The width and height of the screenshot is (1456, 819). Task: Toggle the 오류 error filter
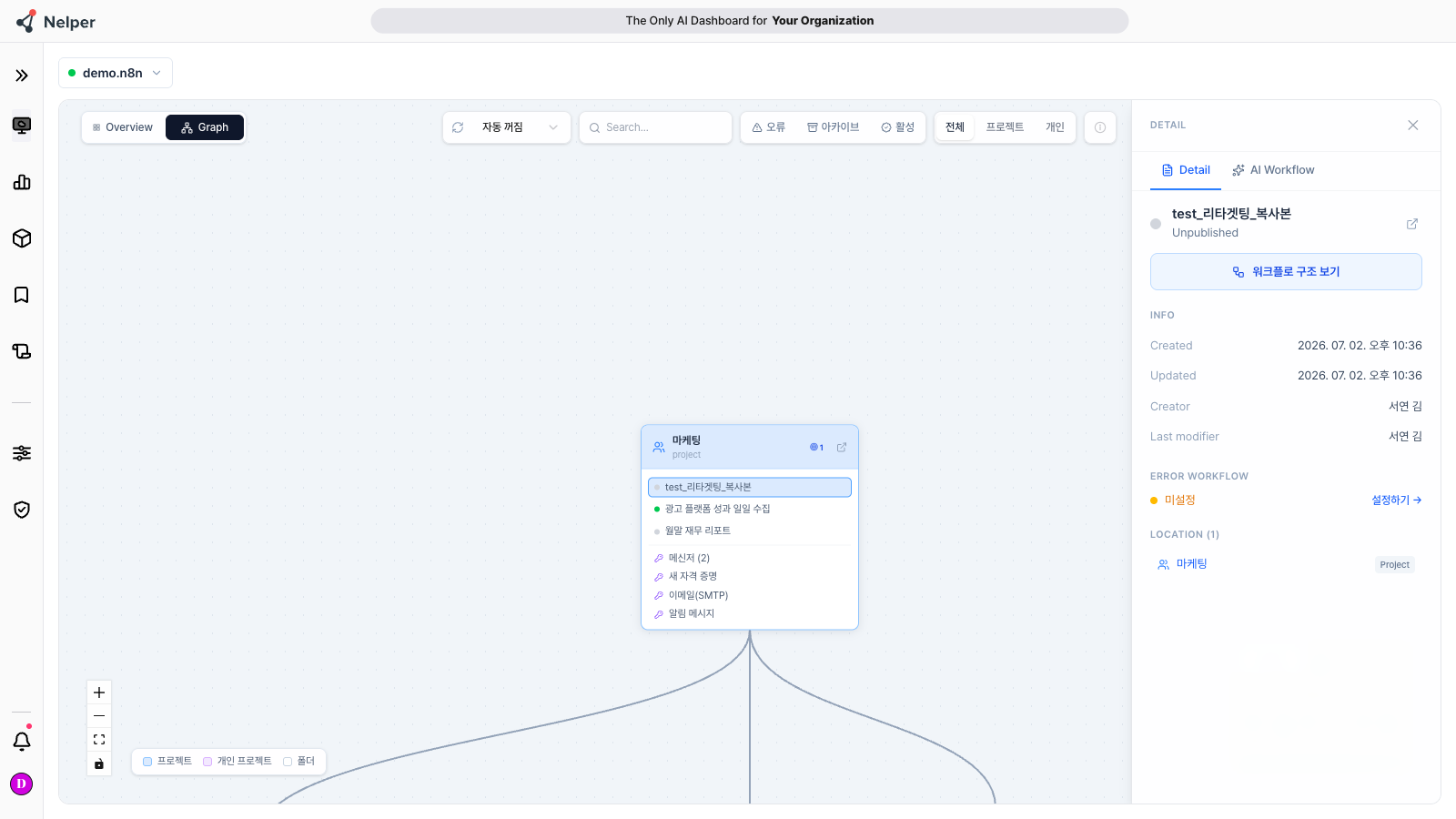pyautogui.click(x=769, y=127)
